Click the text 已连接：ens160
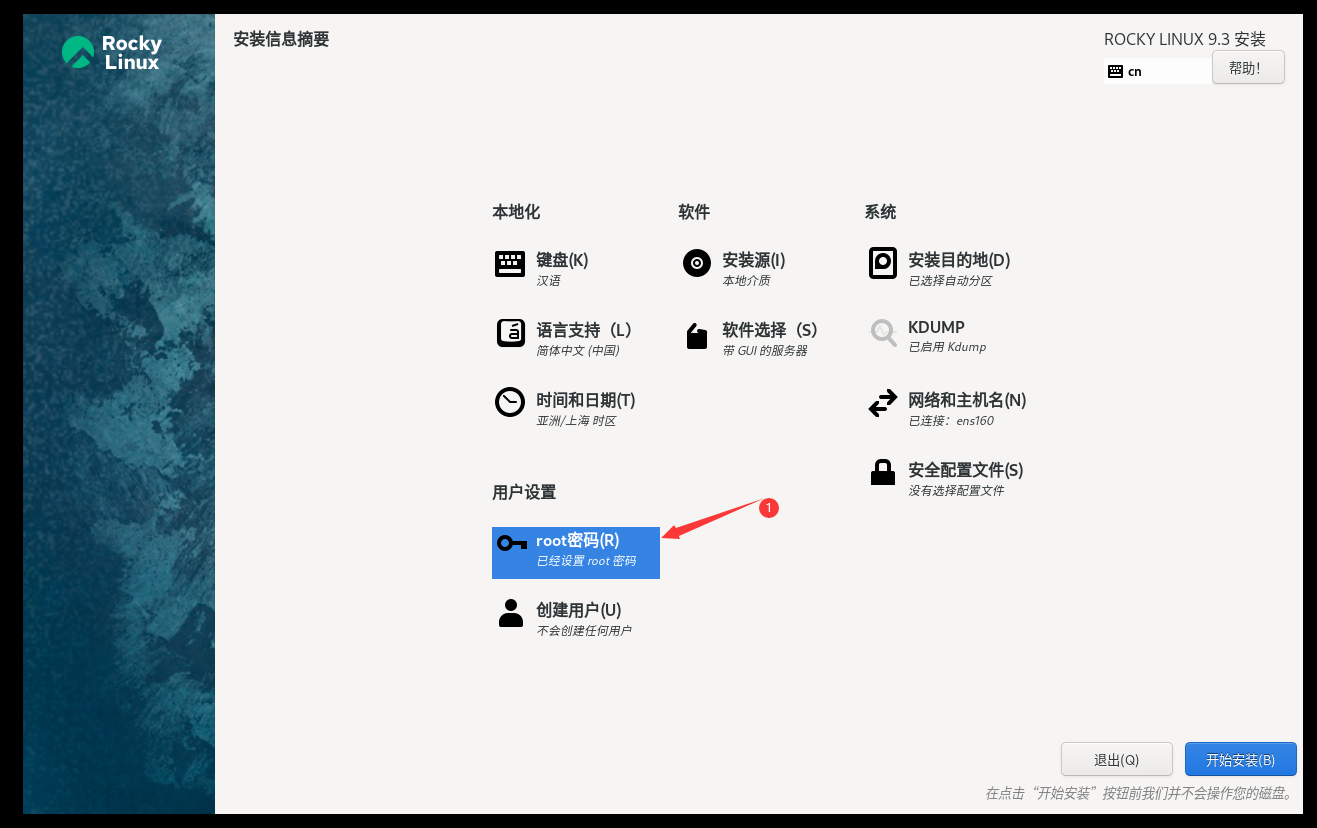 (x=951, y=421)
